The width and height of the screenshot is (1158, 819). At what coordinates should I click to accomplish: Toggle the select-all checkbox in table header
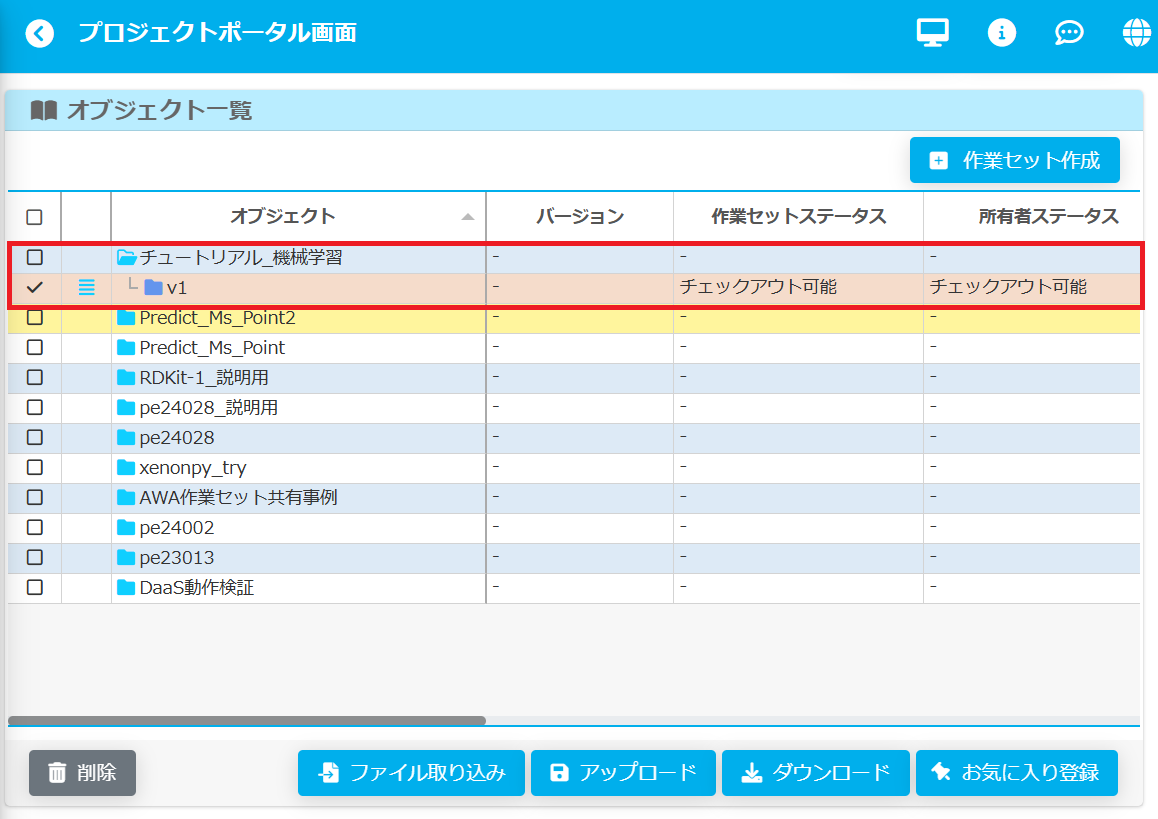(35, 217)
